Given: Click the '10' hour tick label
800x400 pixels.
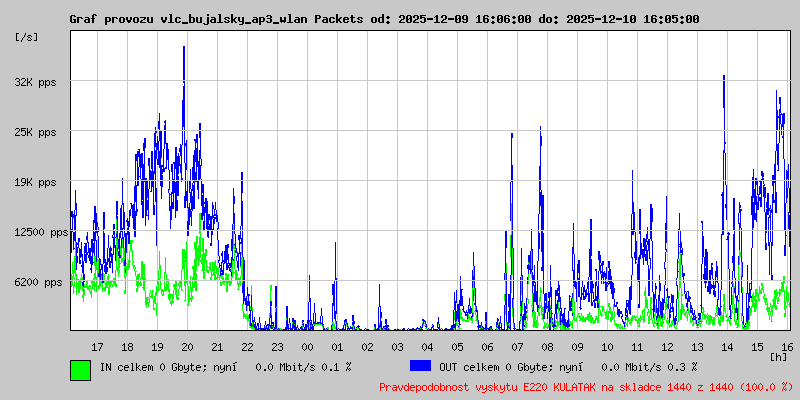Looking at the screenshot, I should point(607,347).
